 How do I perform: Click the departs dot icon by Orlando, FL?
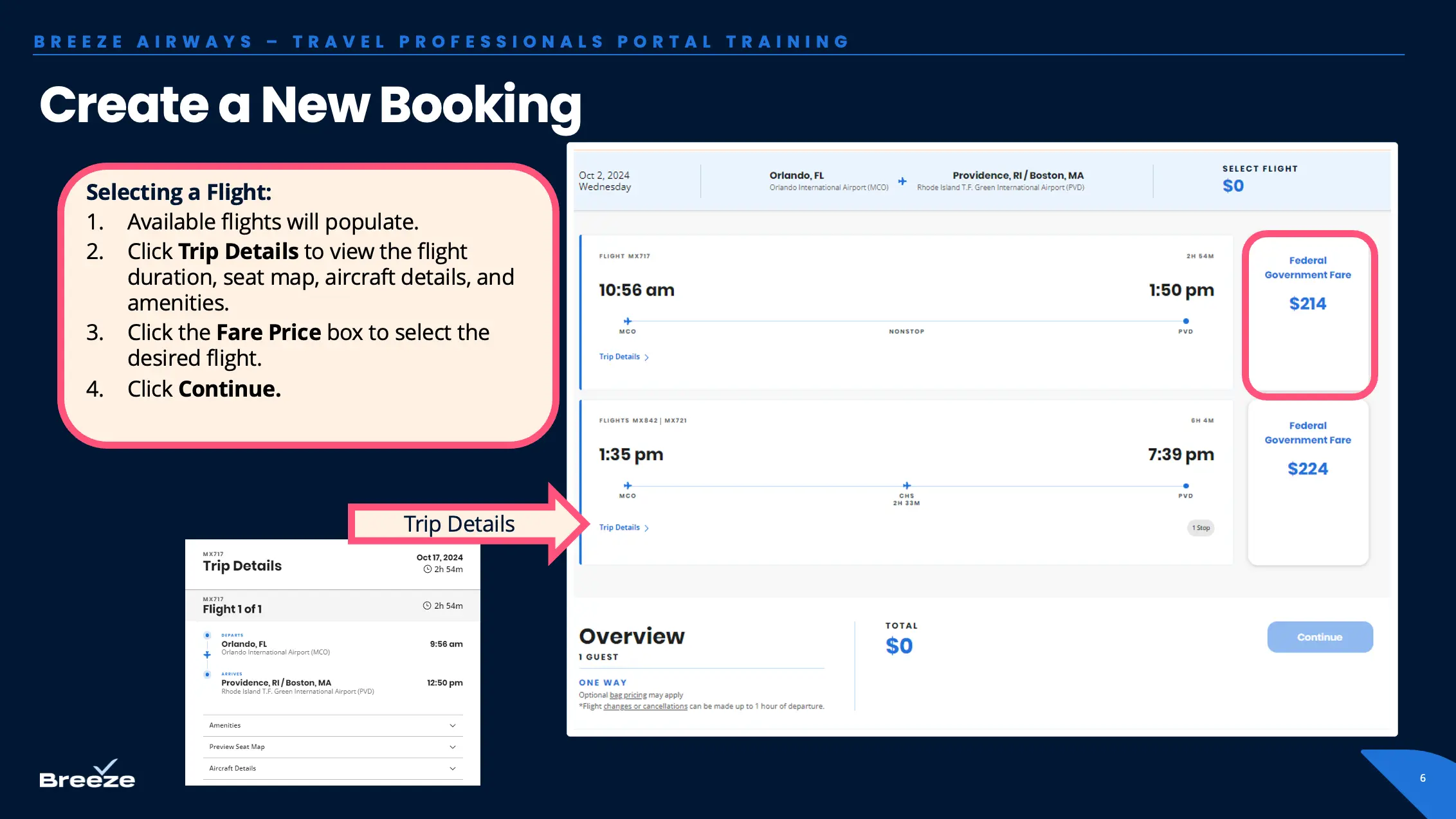[207, 635]
